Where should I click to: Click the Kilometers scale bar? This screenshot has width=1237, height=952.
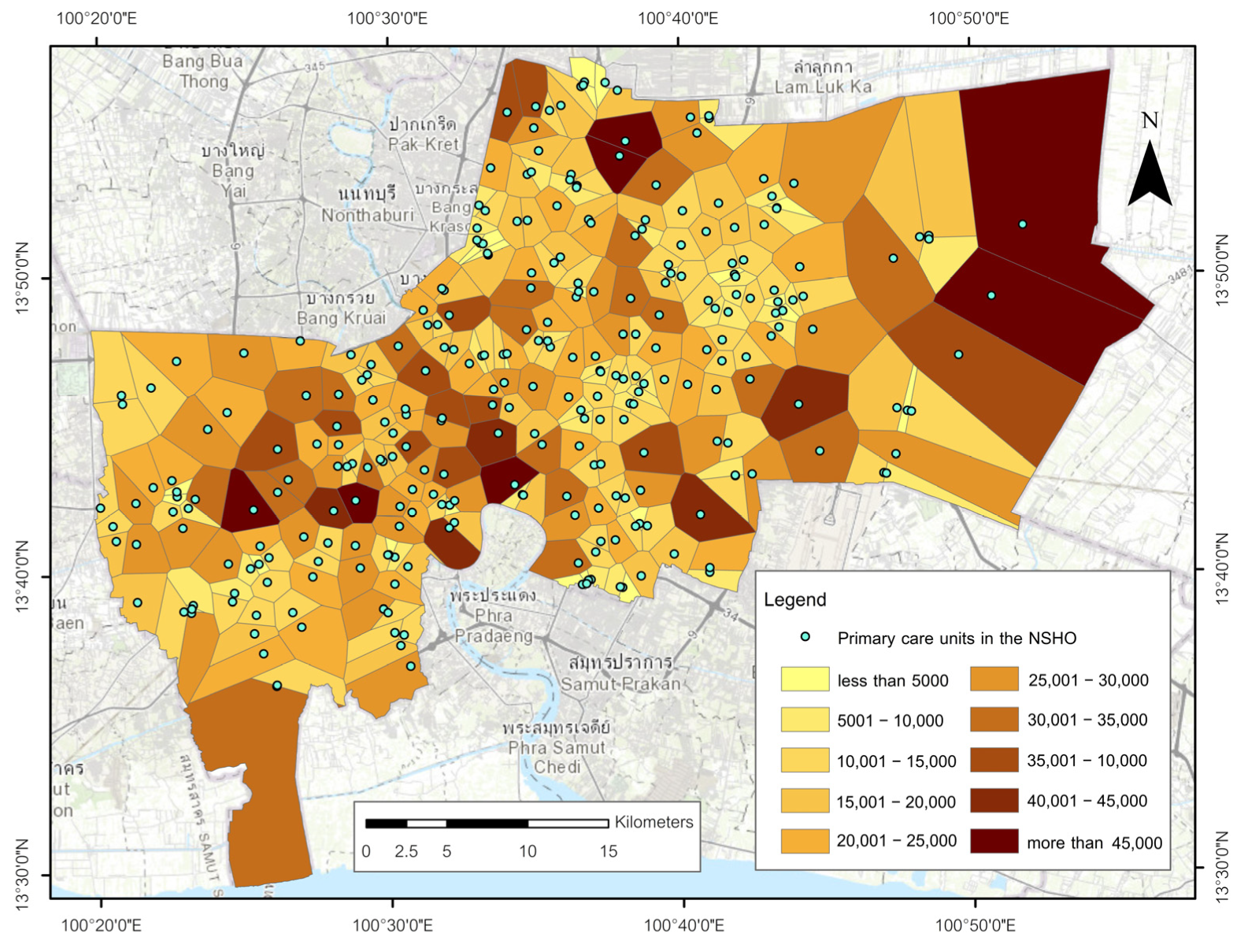pyautogui.click(x=487, y=824)
